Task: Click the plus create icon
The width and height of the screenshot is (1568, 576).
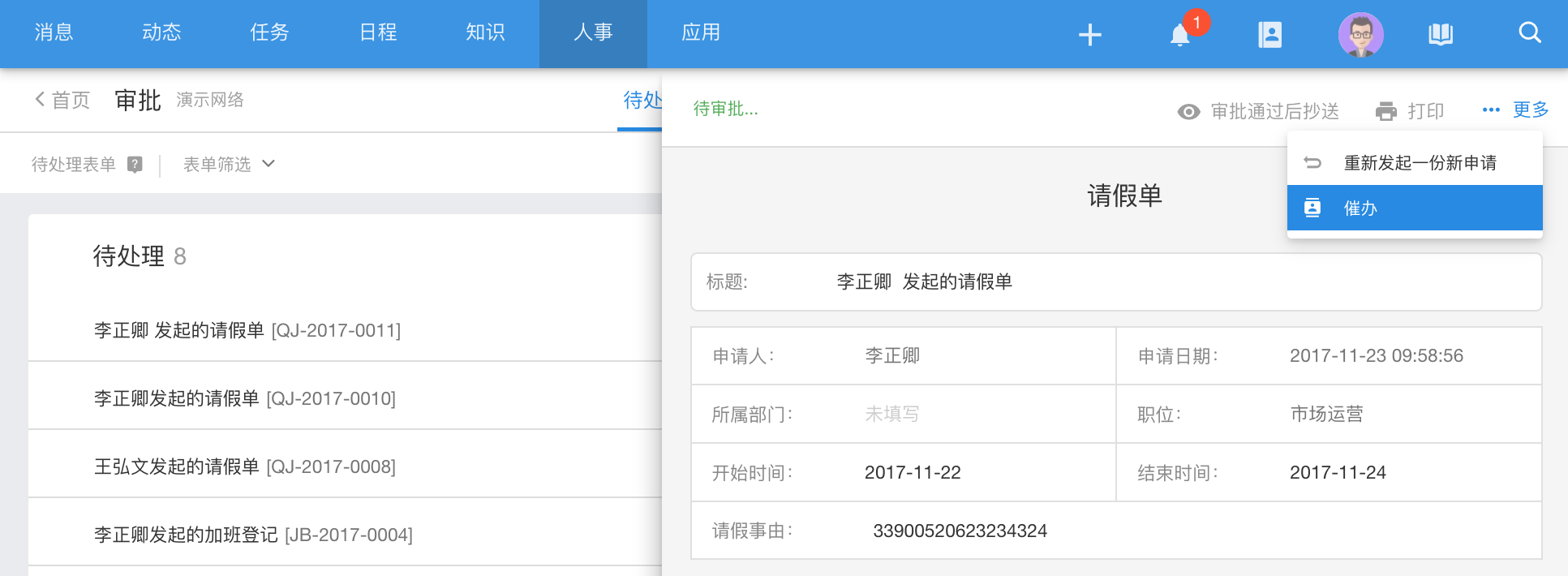Action: 1089,34
